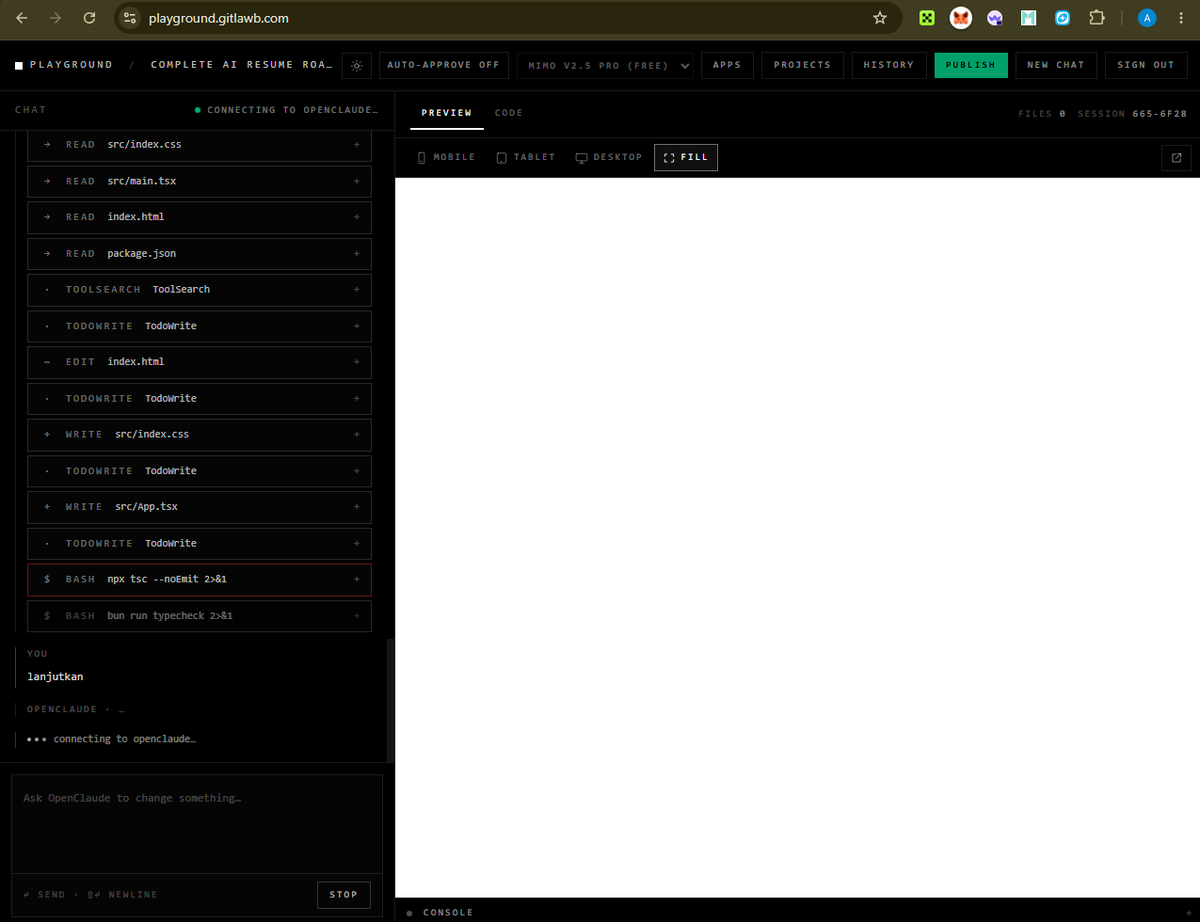Open the green dice extension icon
This screenshot has width=1200, height=922.
pyautogui.click(x=927, y=18)
